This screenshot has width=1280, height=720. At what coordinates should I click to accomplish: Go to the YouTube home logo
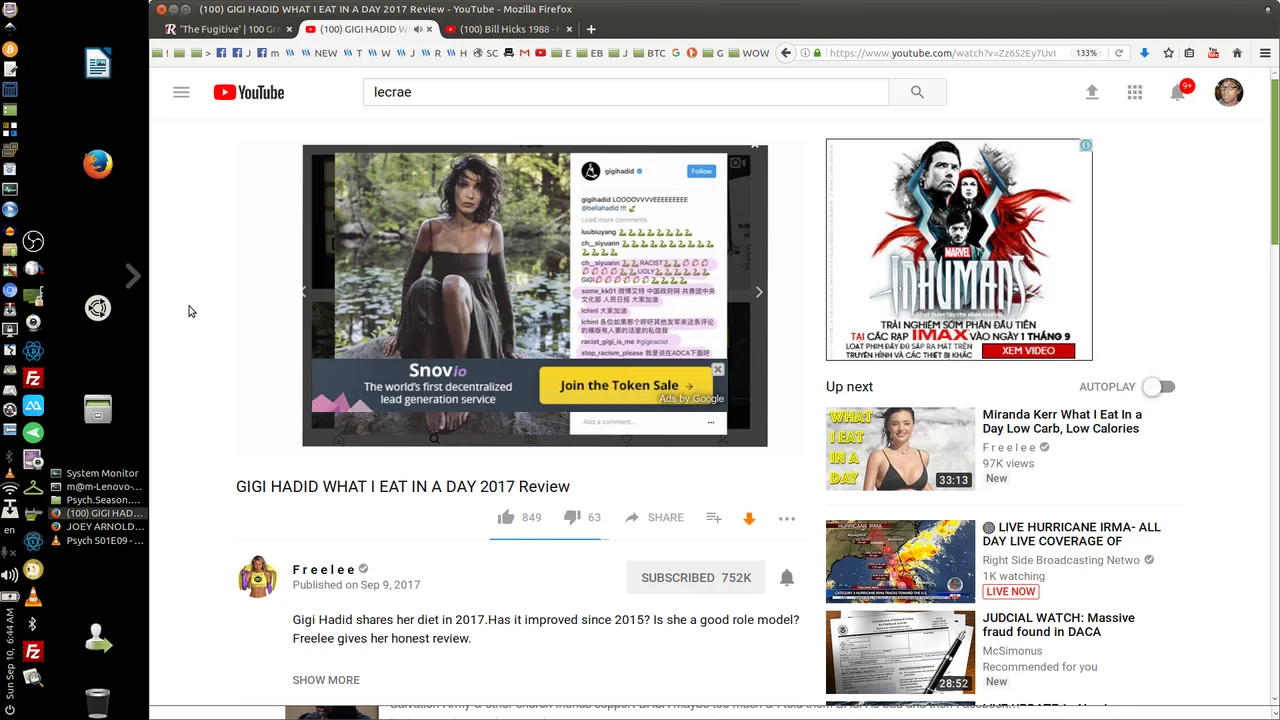249,92
